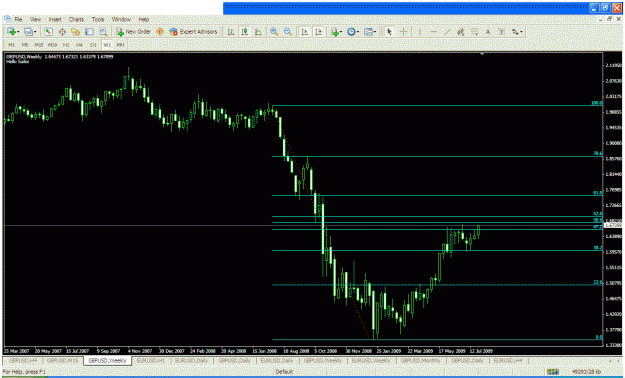The height and width of the screenshot is (378, 625).
Task: Zoom in on the chart
Action: (x=274, y=32)
